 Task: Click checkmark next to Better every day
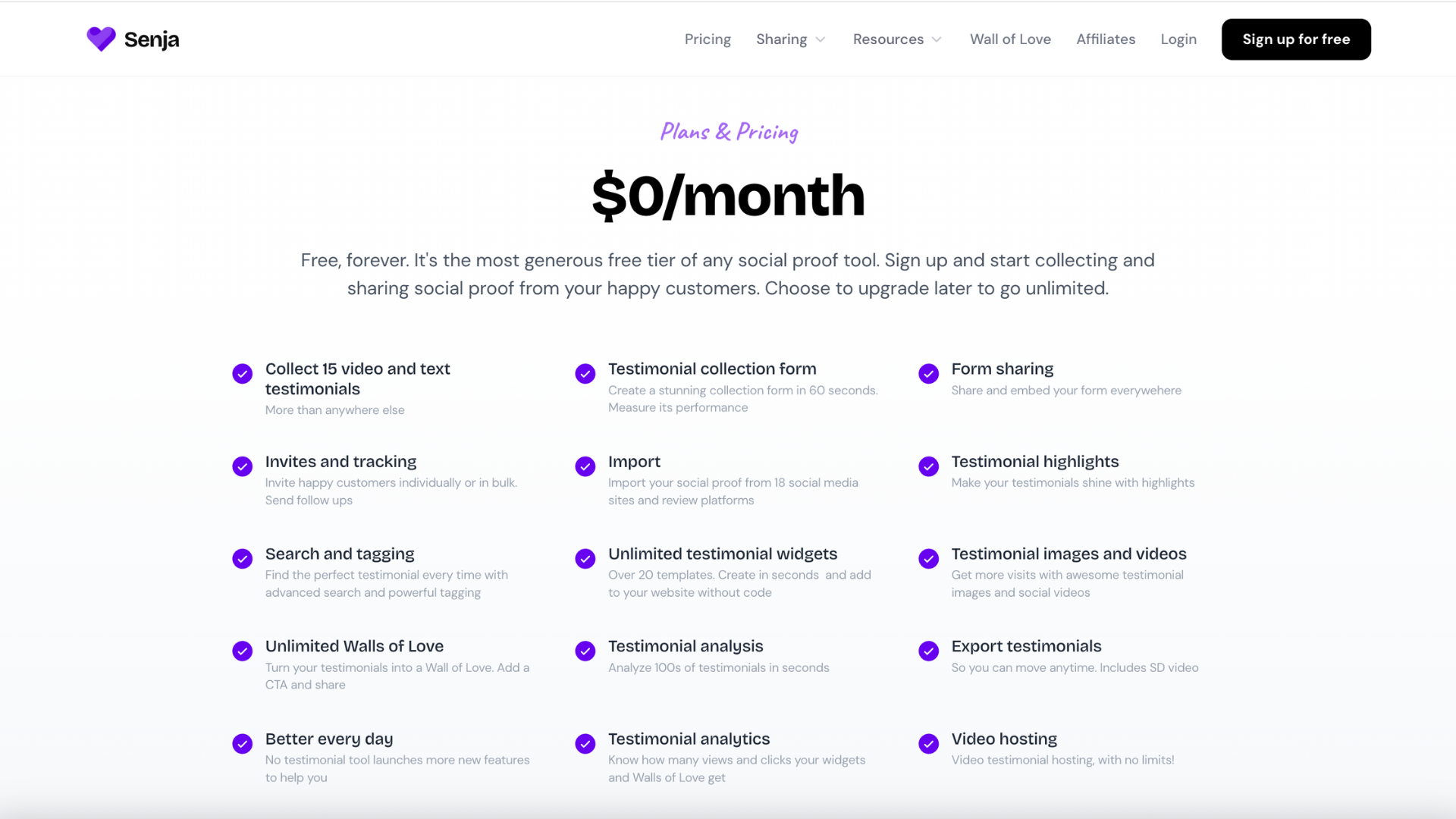[243, 744]
